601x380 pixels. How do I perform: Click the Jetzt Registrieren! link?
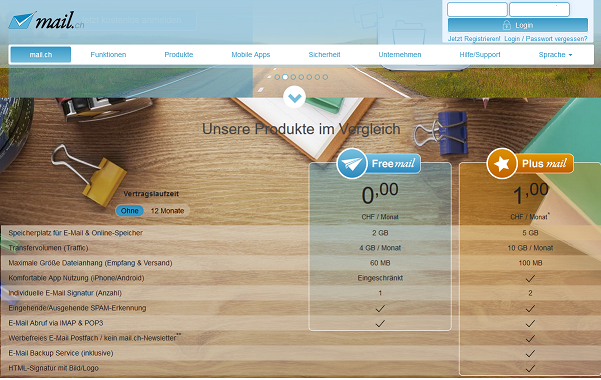coord(474,39)
